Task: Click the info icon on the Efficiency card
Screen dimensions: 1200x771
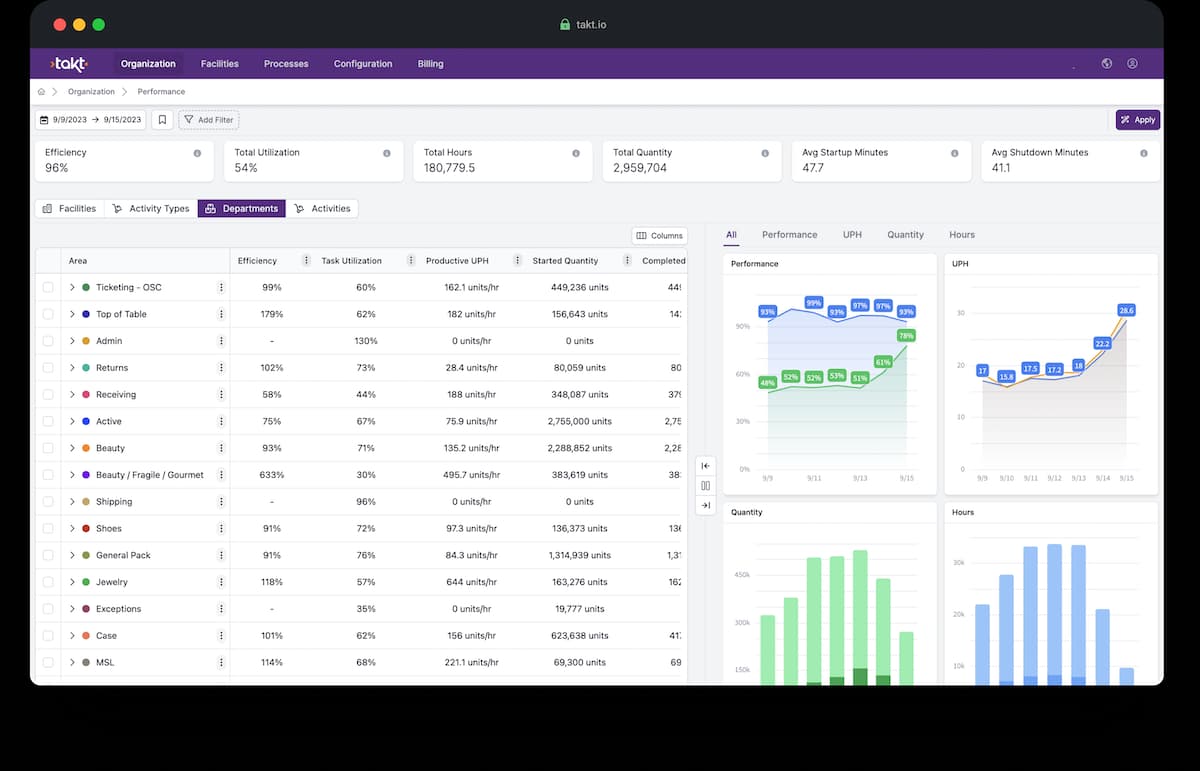Action: [x=197, y=153]
